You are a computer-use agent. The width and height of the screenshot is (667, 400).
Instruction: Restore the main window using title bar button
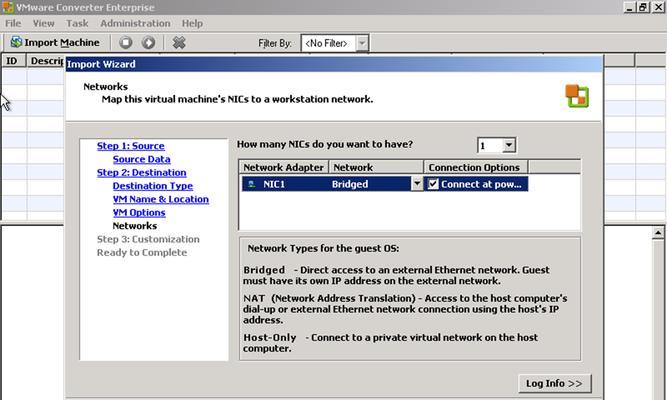[643, 7]
